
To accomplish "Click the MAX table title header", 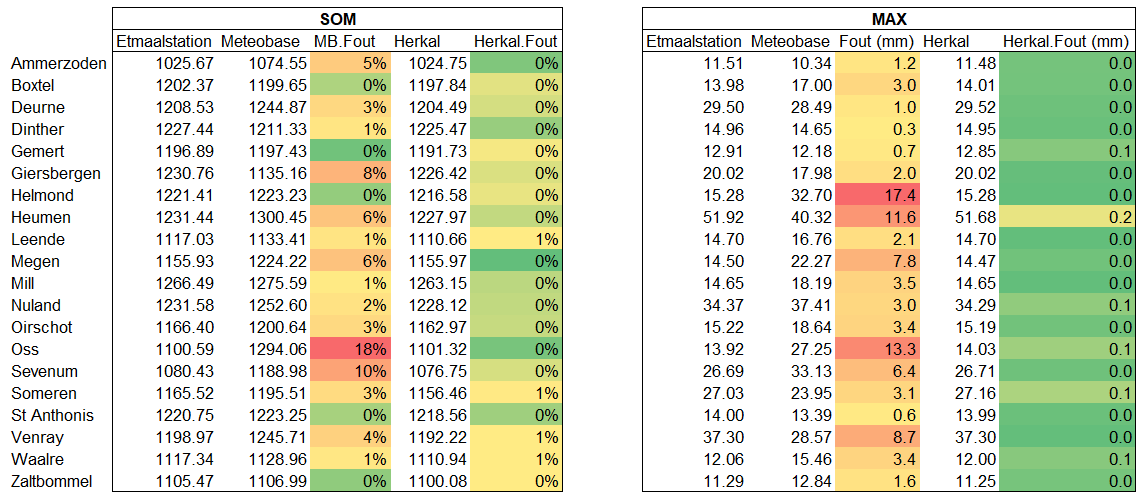I will (x=889, y=19).
